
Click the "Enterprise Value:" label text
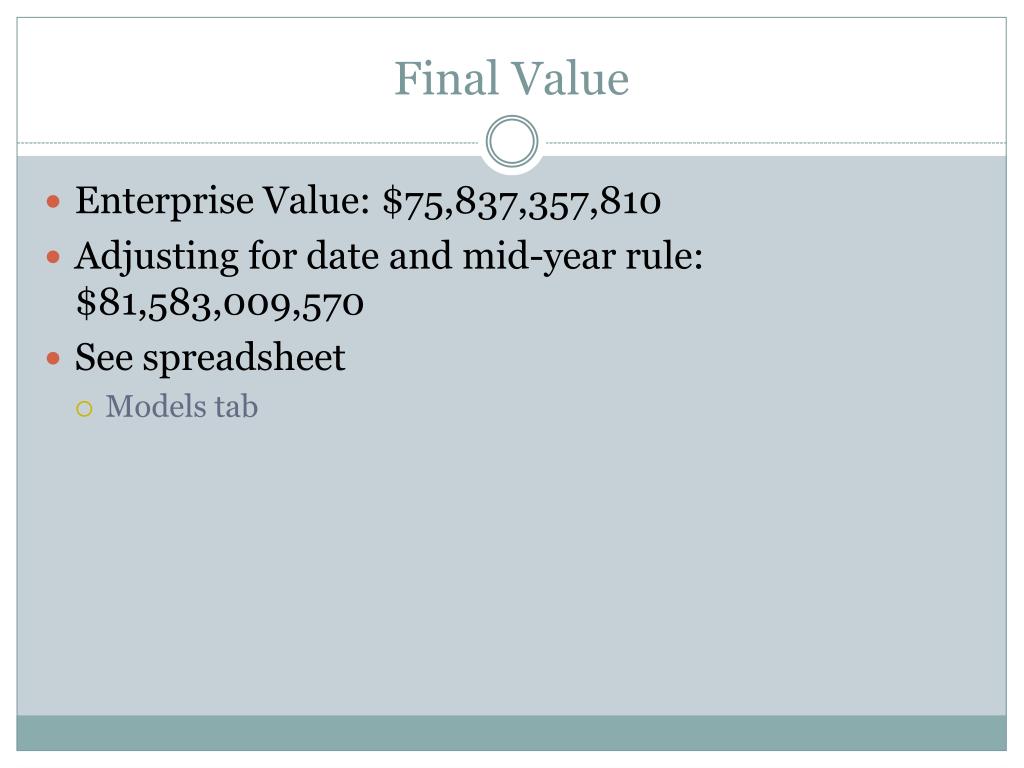(223, 201)
